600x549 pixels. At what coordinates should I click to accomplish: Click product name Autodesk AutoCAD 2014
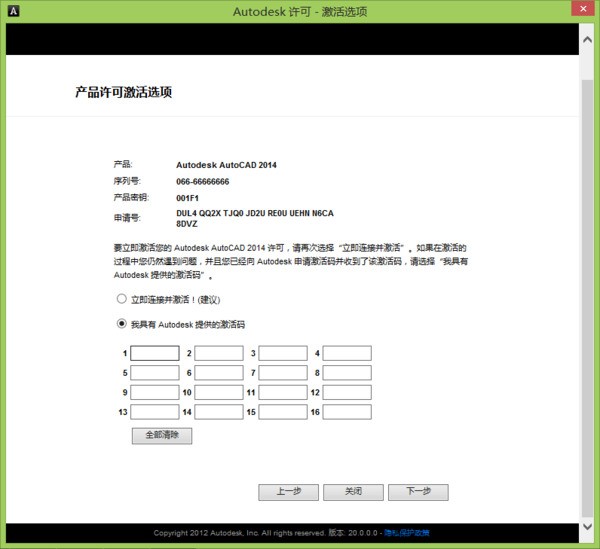click(x=226, y=165)
